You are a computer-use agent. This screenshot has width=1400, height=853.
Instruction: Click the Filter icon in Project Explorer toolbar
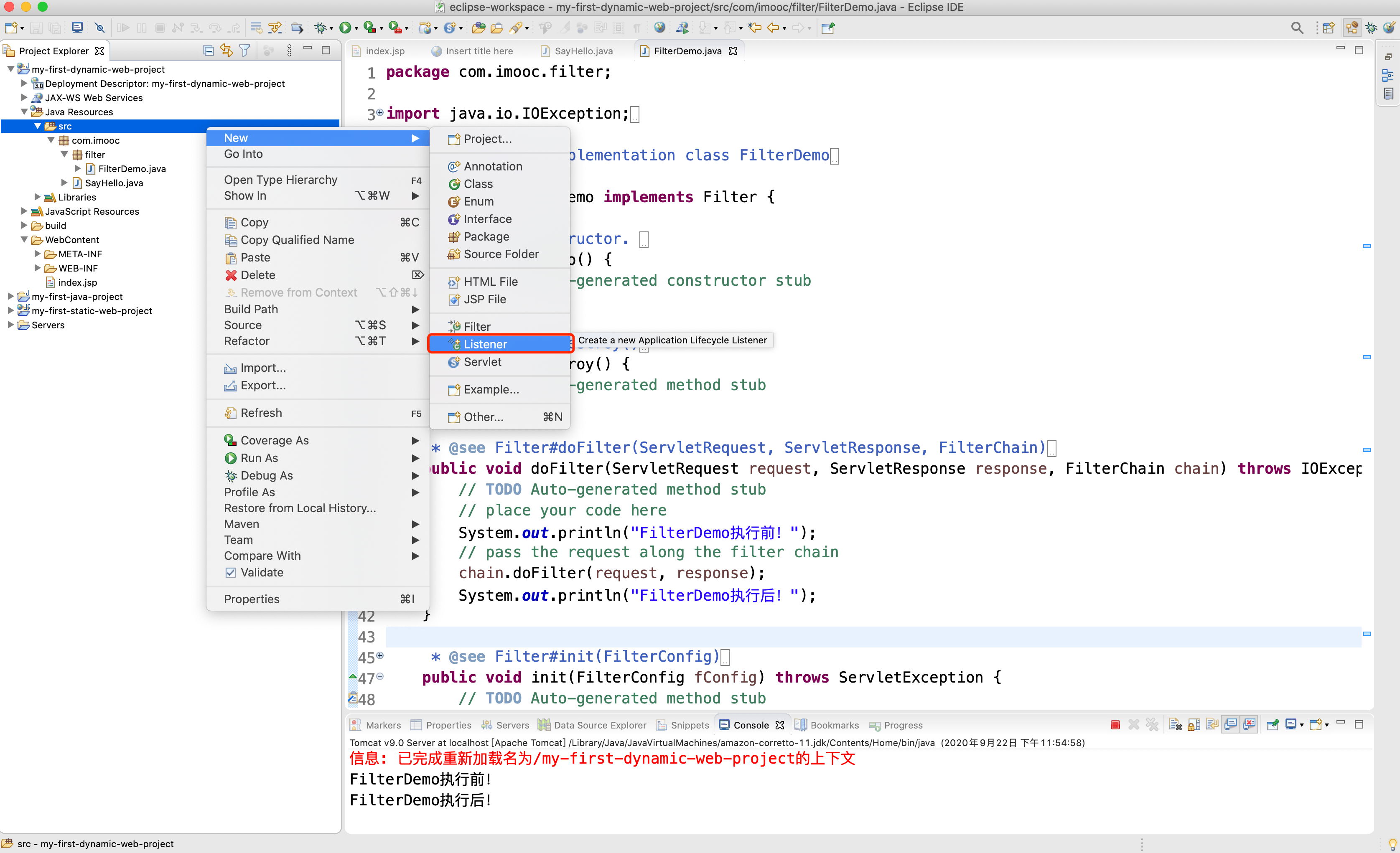coord(245,51)
